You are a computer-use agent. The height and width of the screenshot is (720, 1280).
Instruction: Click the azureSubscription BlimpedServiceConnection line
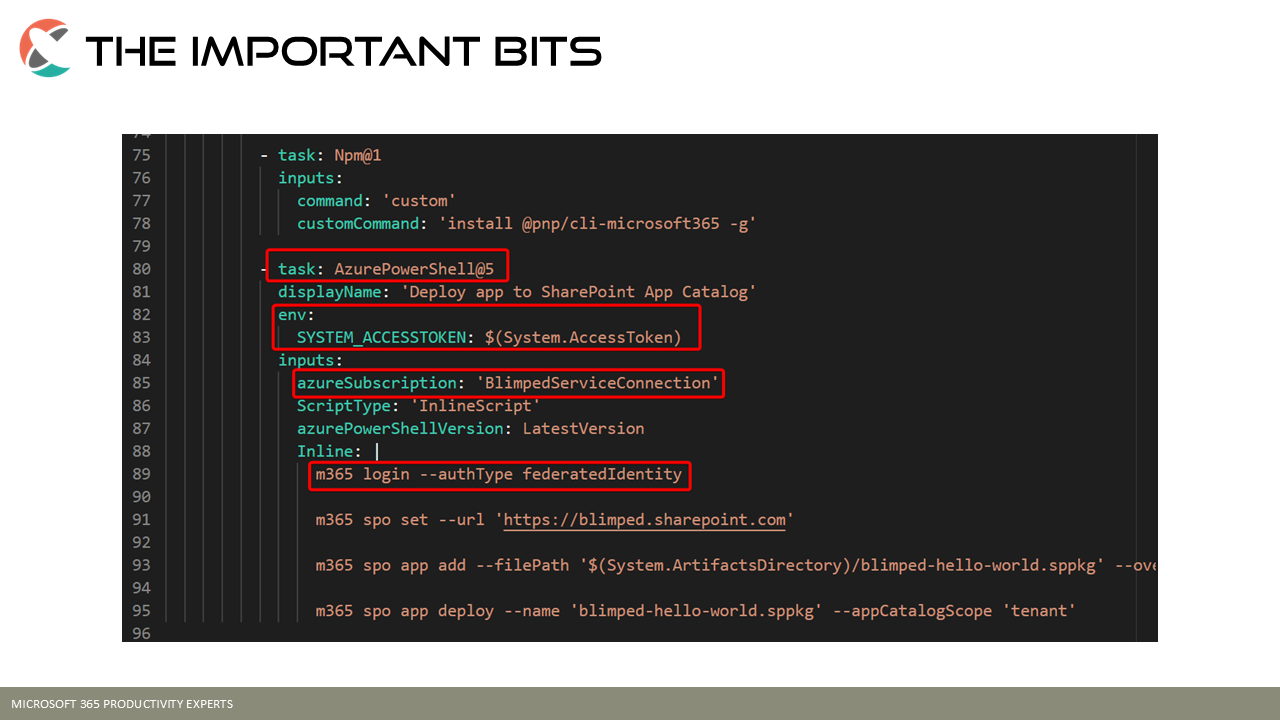click(508, 383)
